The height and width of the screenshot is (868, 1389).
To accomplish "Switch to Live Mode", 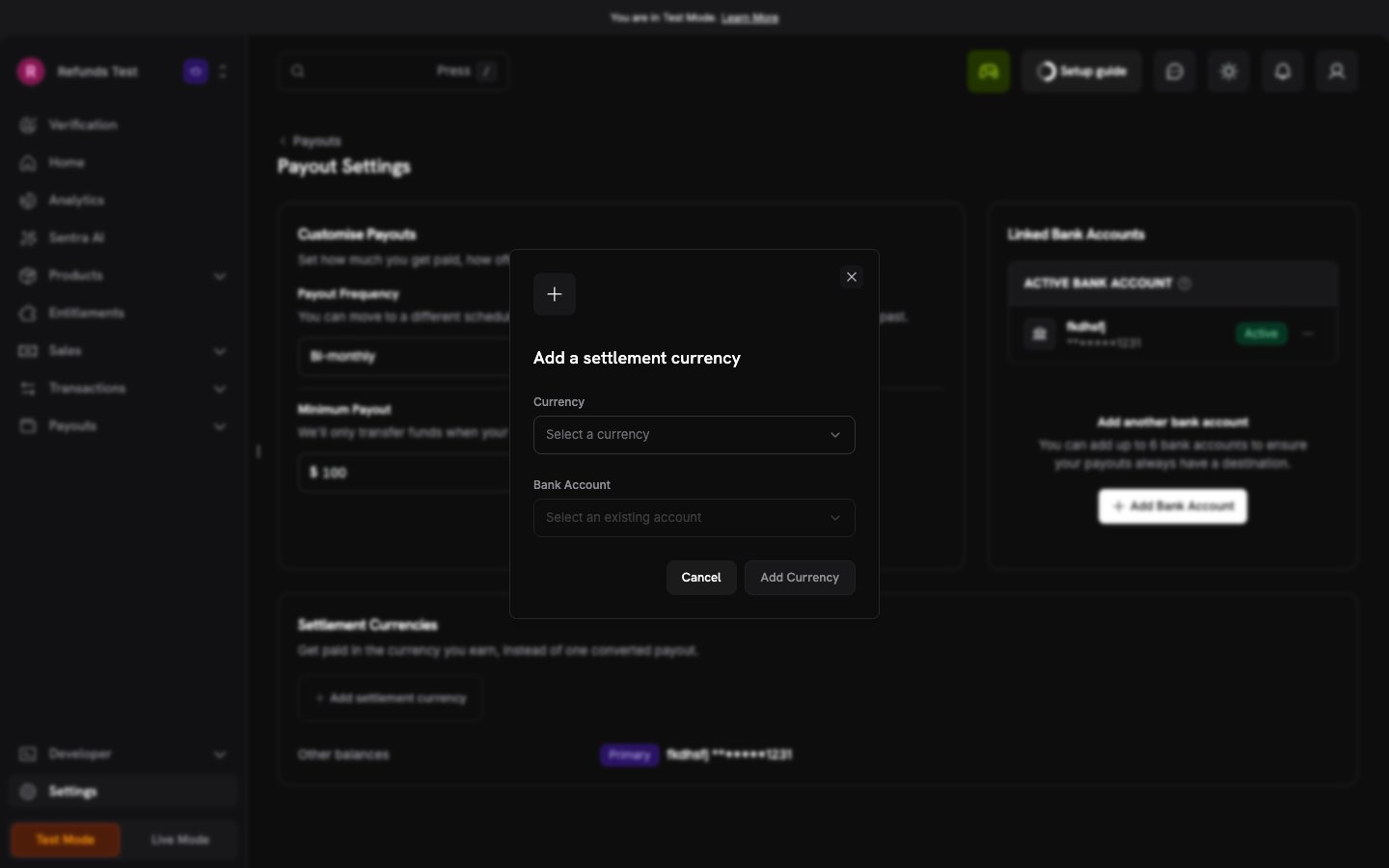I will [180, 840].
